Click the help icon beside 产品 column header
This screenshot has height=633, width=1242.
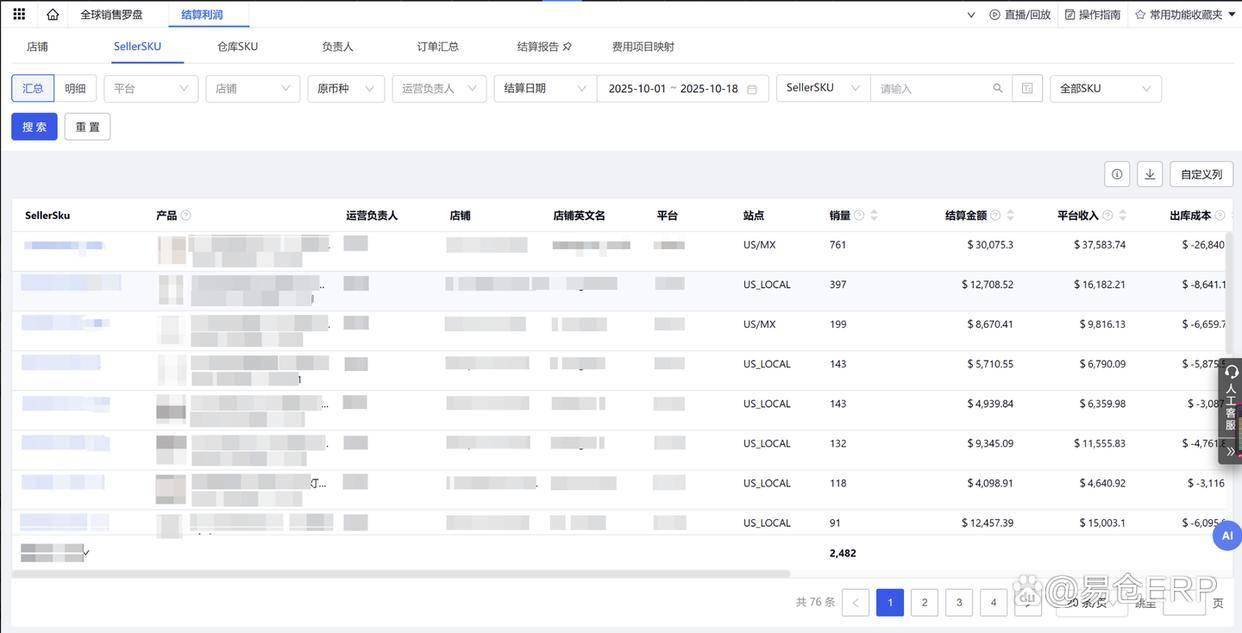[x=186, y=215]
